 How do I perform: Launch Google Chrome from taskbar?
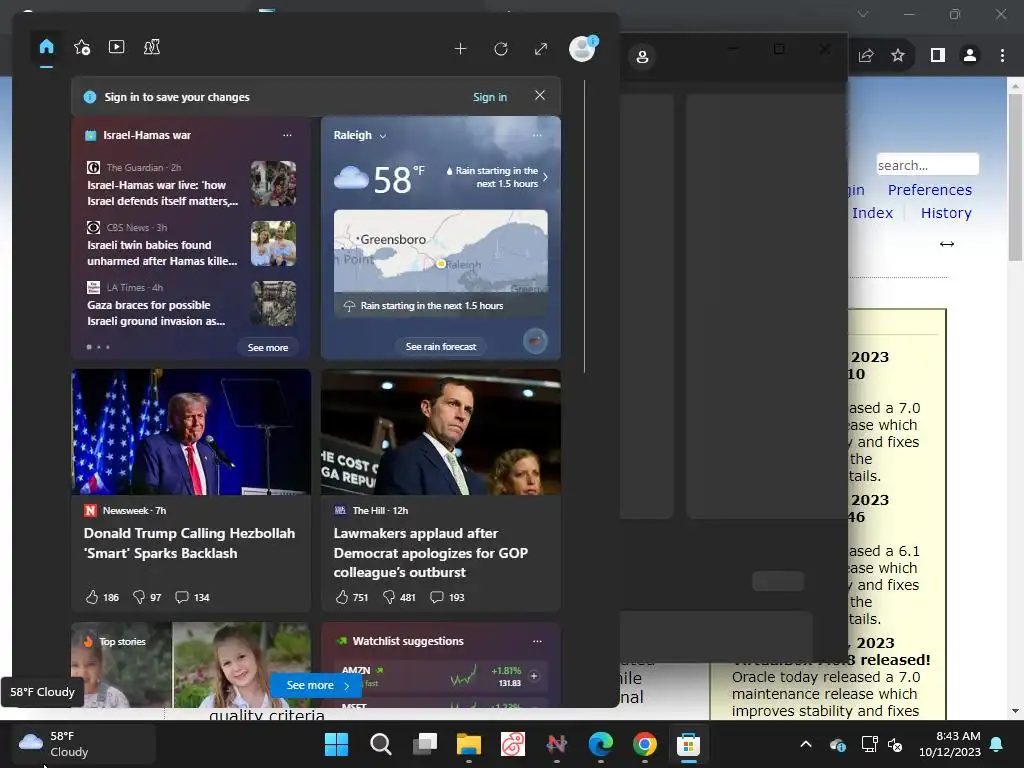click(x=645, y=744)
